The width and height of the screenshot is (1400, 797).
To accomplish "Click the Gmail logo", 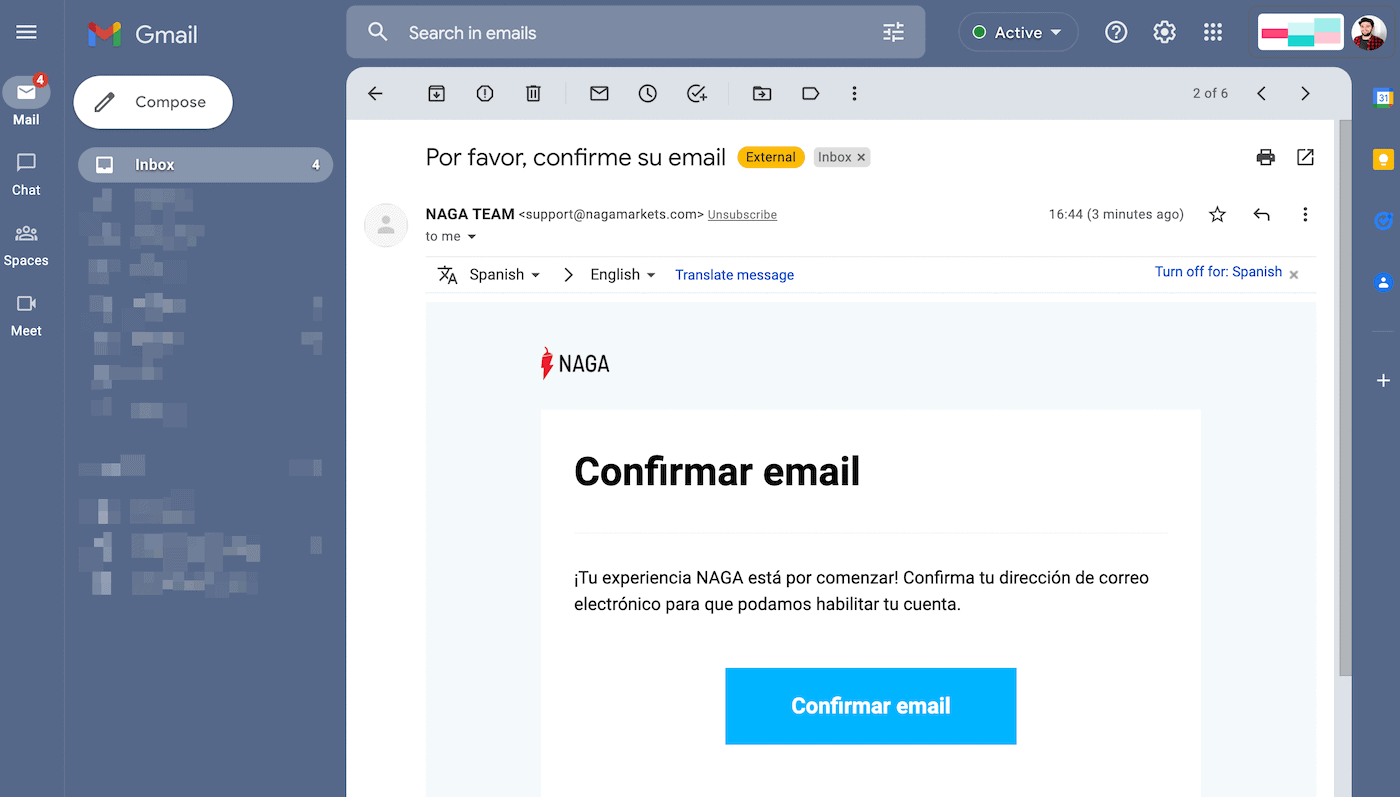I will [x=142, y=33].
